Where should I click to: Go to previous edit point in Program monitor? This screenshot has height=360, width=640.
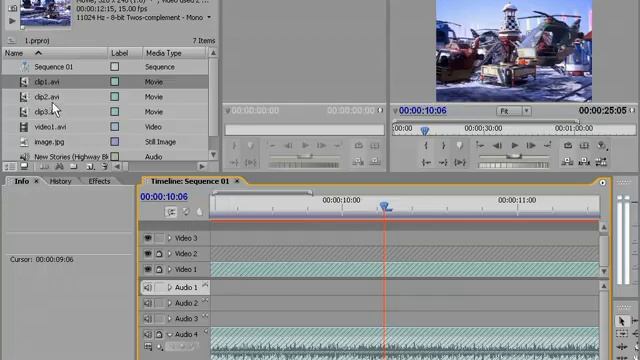[x=480, y=145]
